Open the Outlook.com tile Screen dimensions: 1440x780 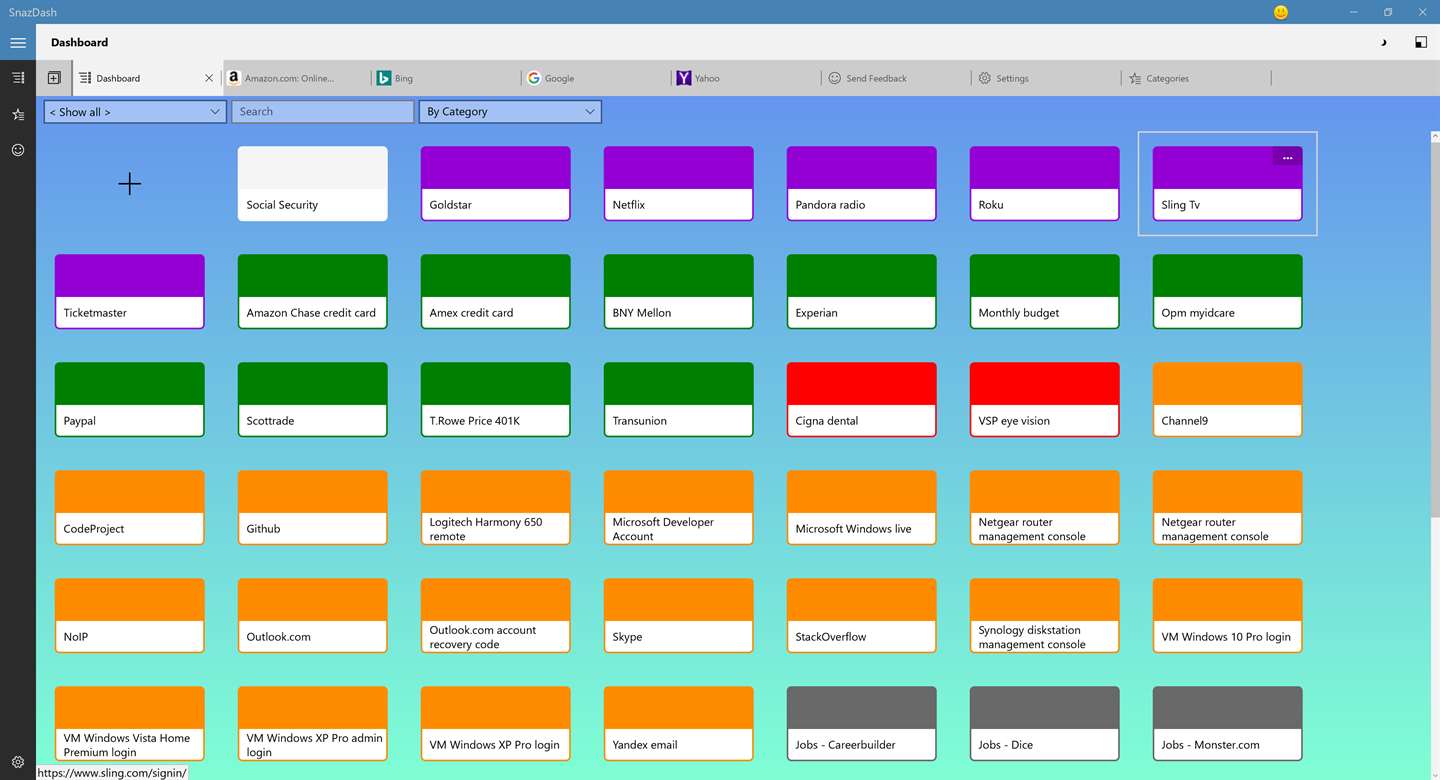point(313,616)
